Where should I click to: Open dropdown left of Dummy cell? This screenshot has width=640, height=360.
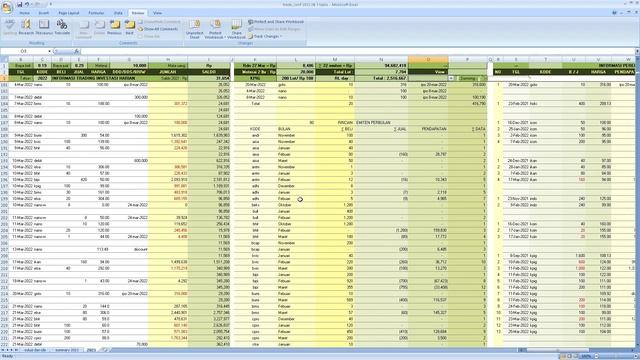(x=451, y=78)
